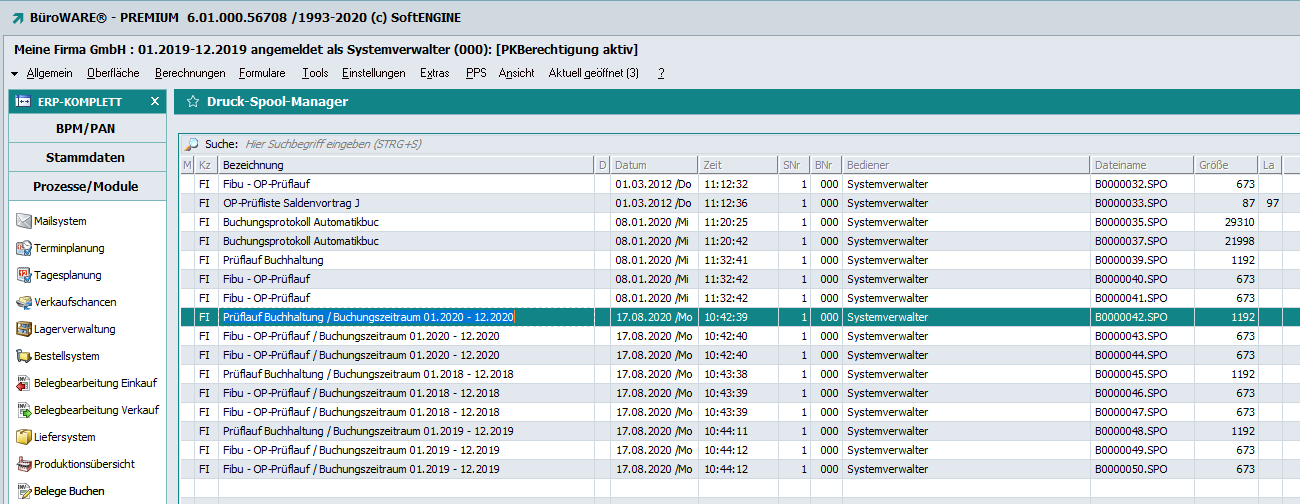Launch the Tagesplanung icon

click(x=25, y=275)
